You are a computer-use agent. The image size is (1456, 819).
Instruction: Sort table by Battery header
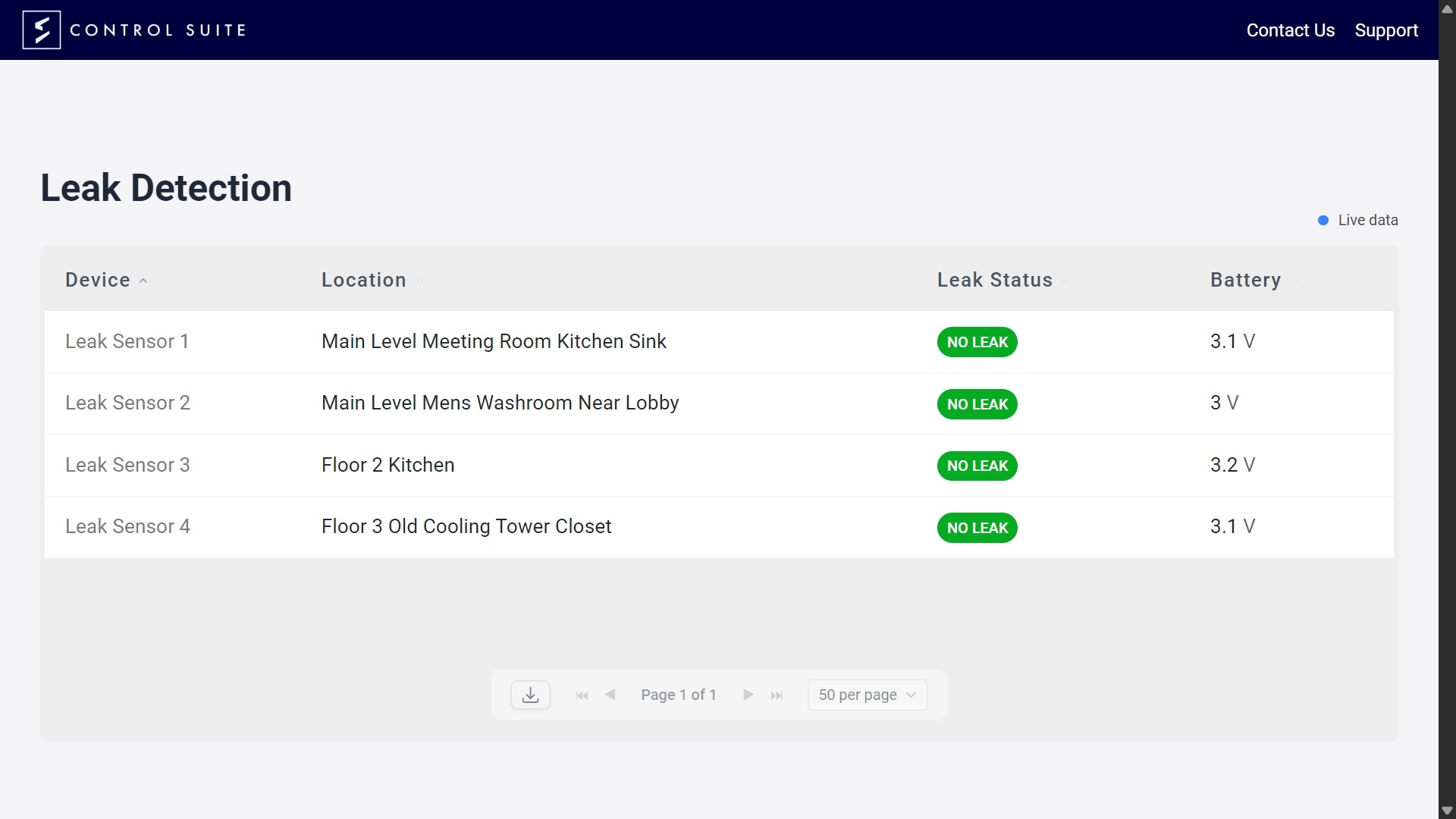point(1245,280)
